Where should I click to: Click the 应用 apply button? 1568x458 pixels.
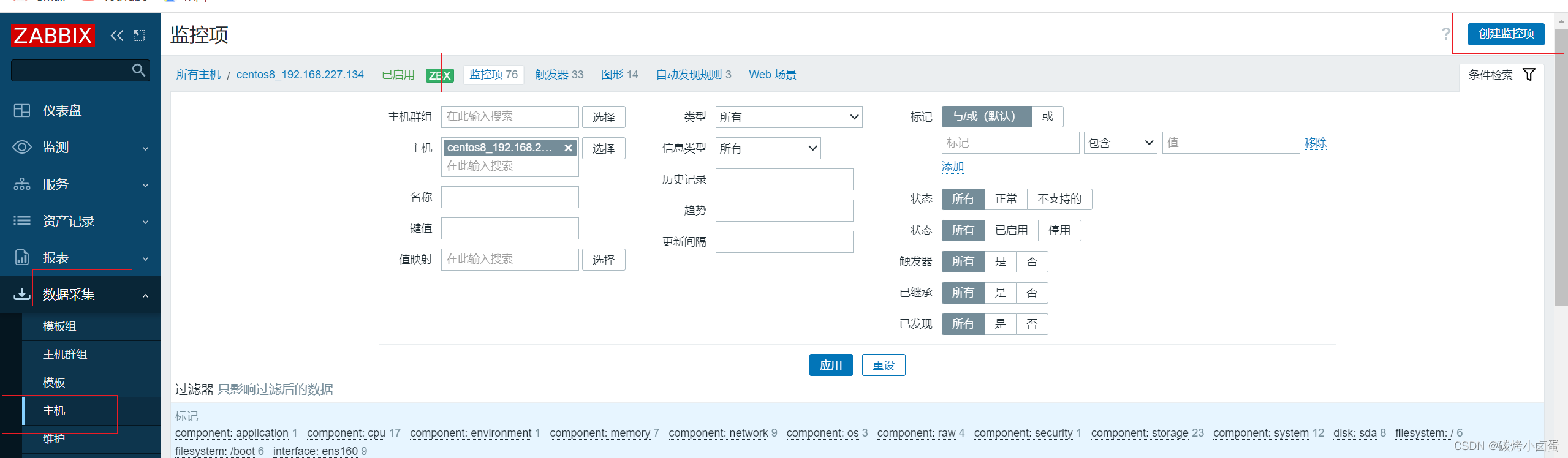(x=831, y=365)
